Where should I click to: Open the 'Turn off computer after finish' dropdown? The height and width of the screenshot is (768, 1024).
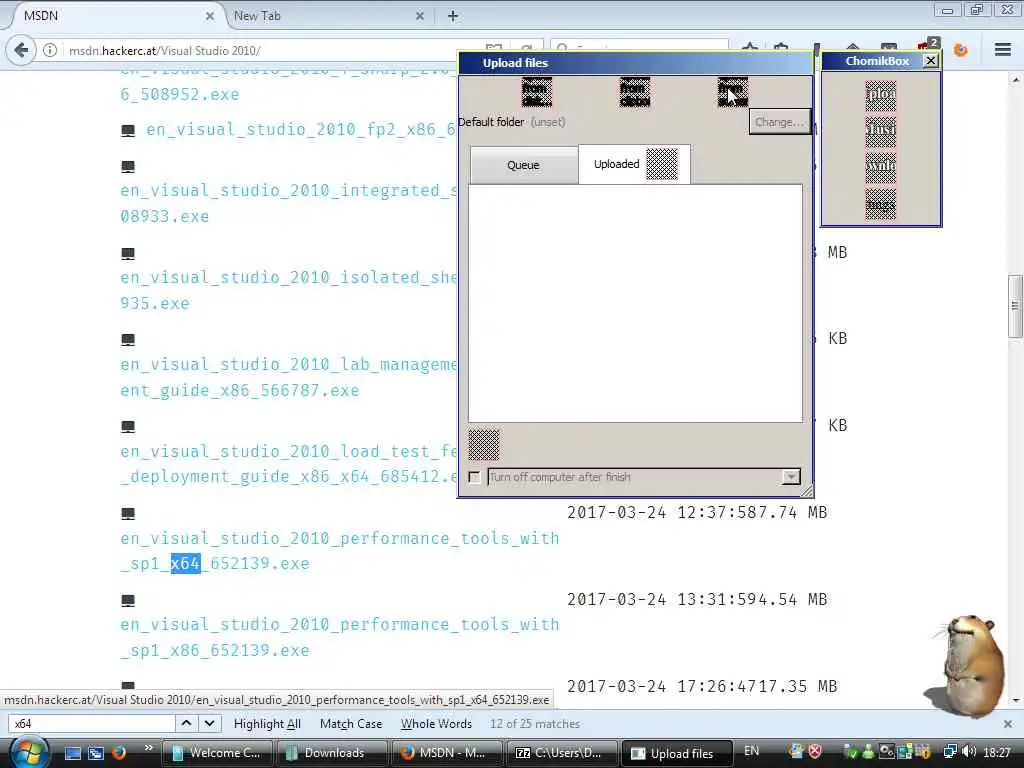pyautogui.click(x=791, y=477)
